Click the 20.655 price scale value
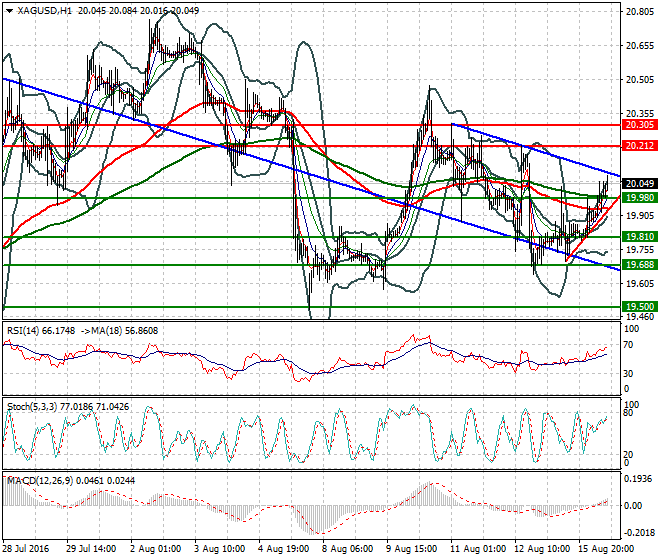 tap(640, 46)
